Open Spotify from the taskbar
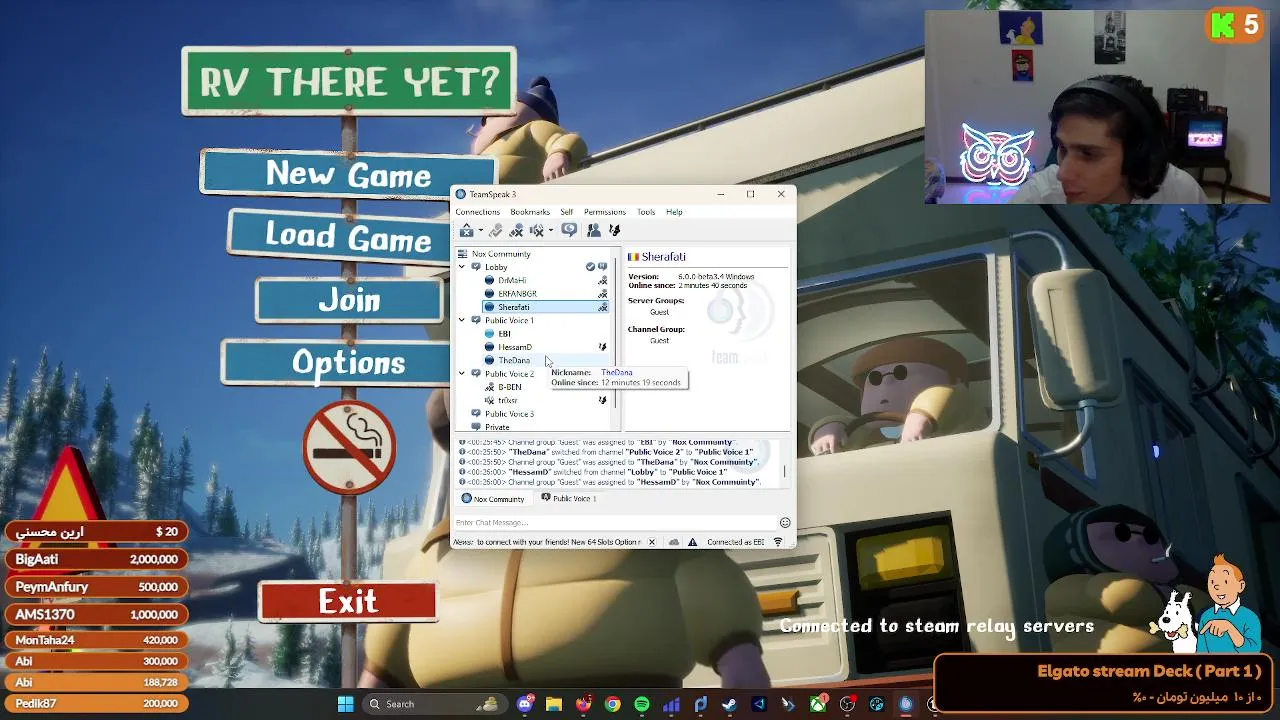The width and height of the screenshot is (1280, 720). (x=642, y=704)
